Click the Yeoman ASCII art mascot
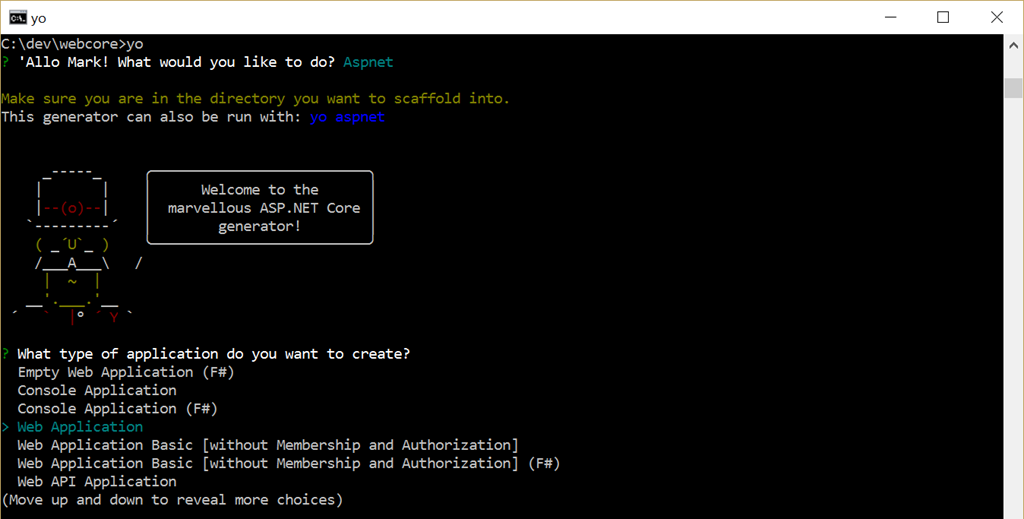Image resolution: width=1024 pixels, height=519 pixels. click(x=75, y=247)
